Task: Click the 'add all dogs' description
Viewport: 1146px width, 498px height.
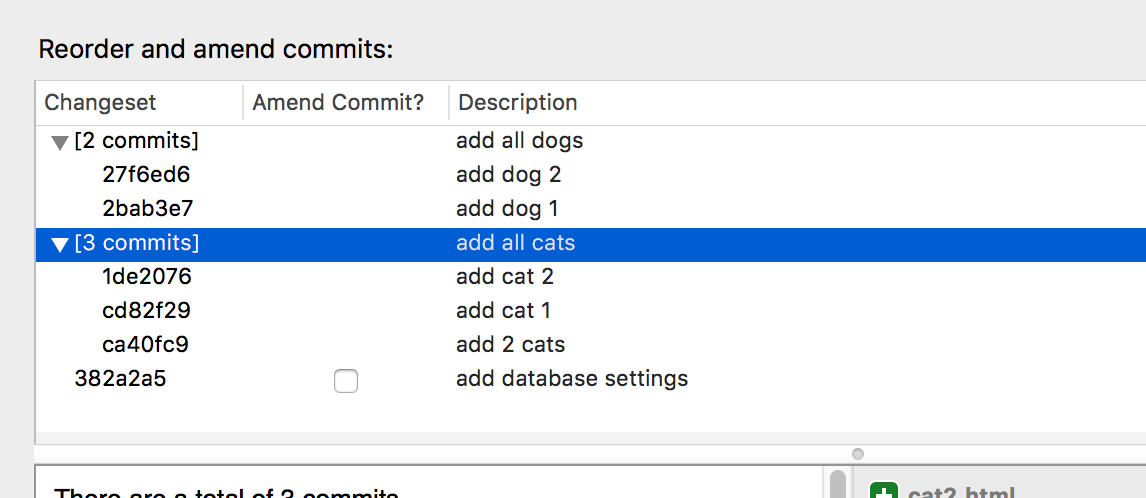Action: (519, 141)
